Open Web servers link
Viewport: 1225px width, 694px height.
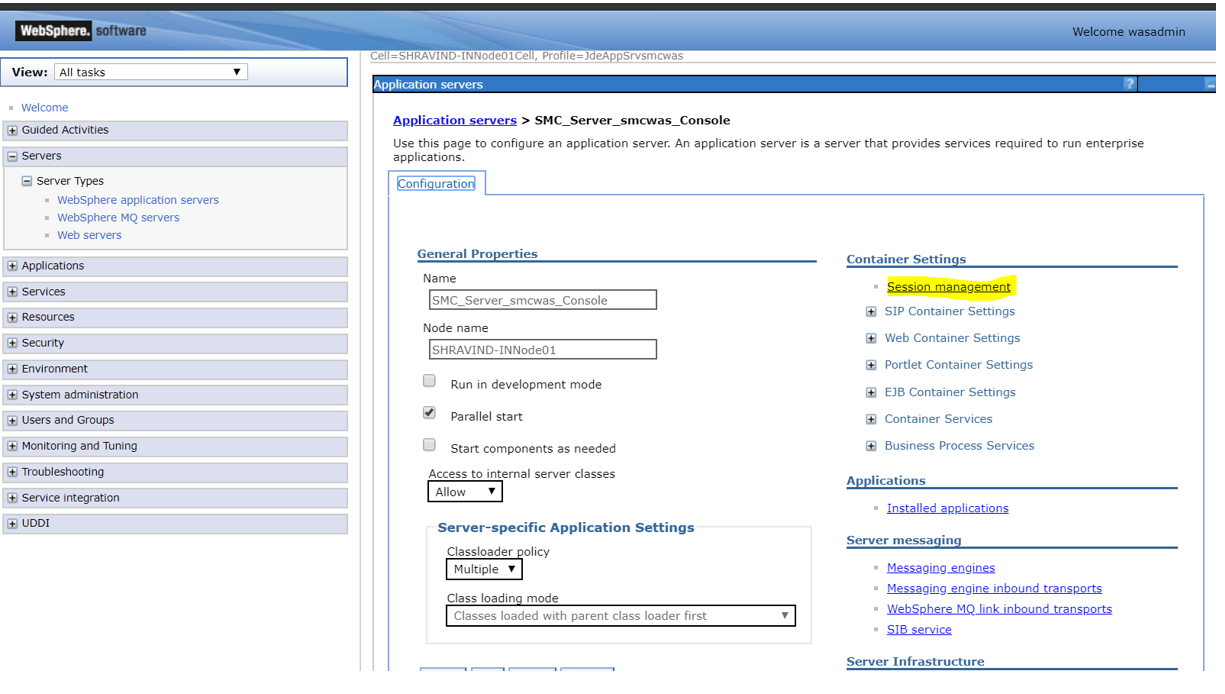[x=89, y=235]
